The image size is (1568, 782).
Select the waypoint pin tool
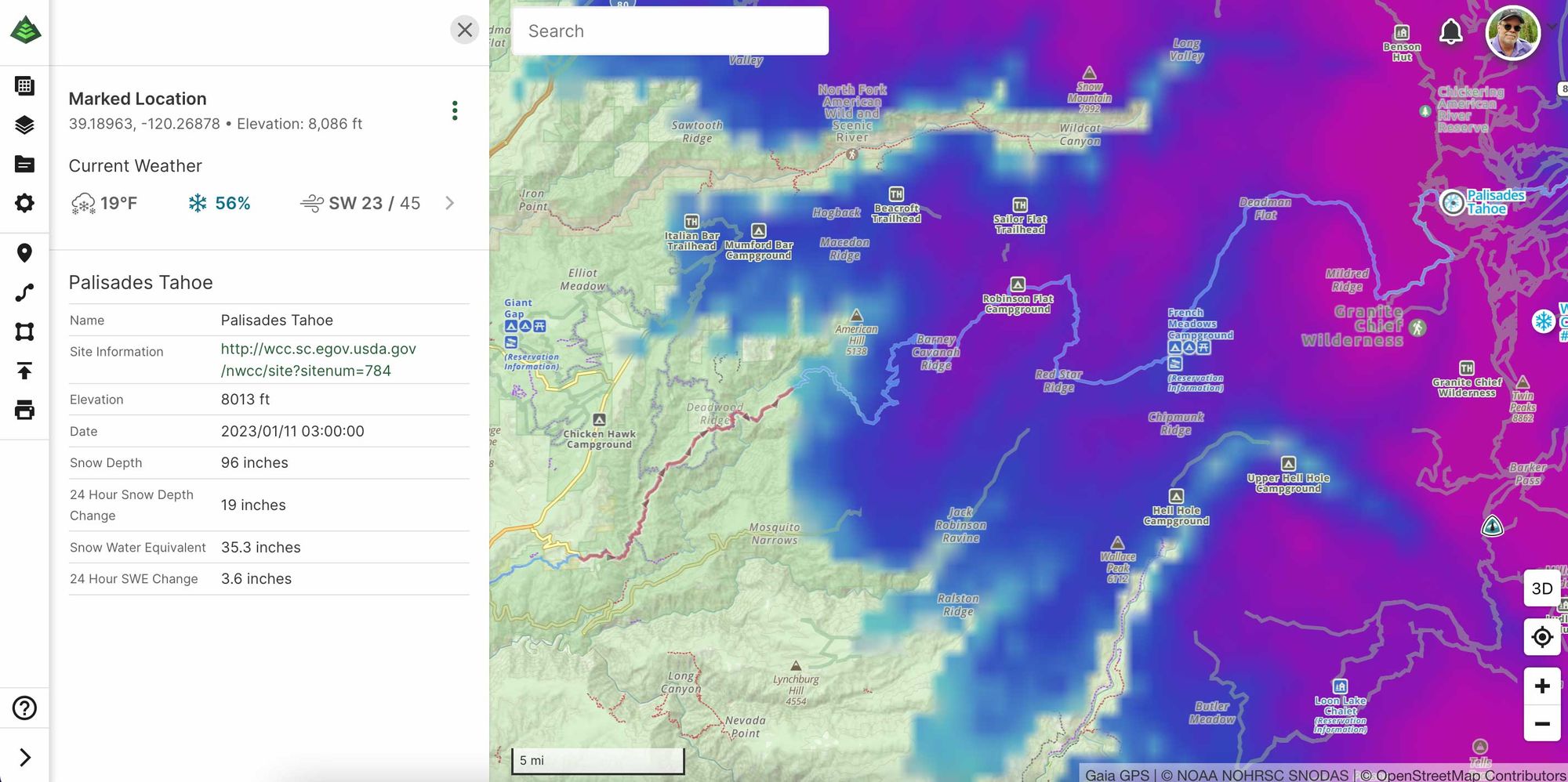[25, 253]
